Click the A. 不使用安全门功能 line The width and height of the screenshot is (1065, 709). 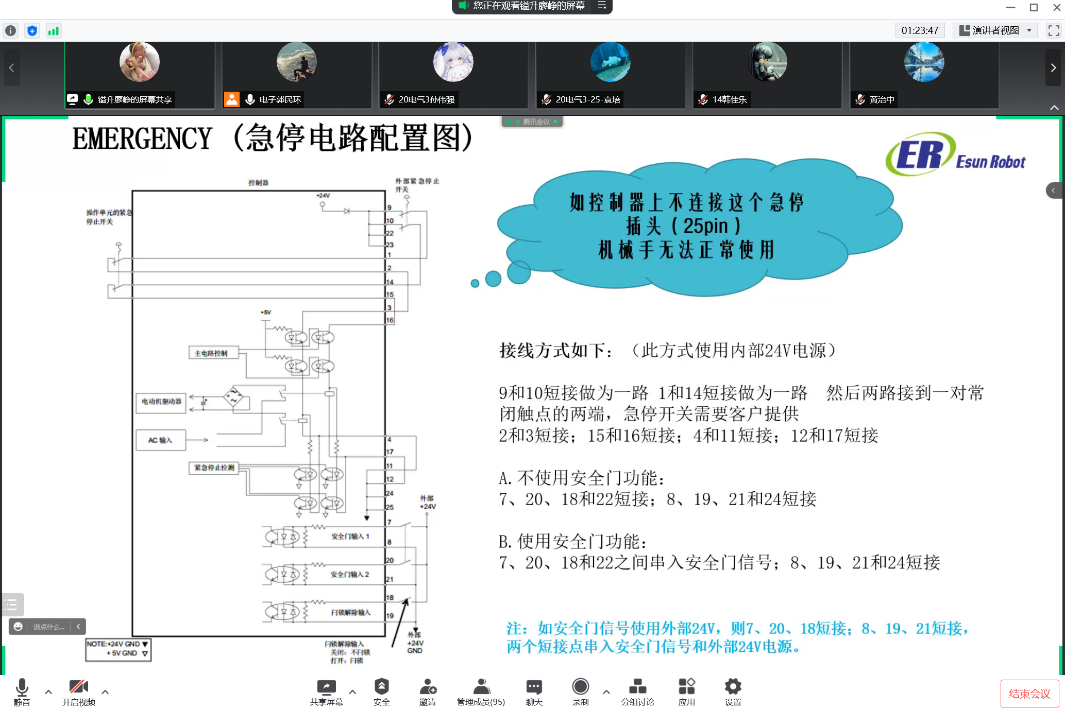[583, 478]
